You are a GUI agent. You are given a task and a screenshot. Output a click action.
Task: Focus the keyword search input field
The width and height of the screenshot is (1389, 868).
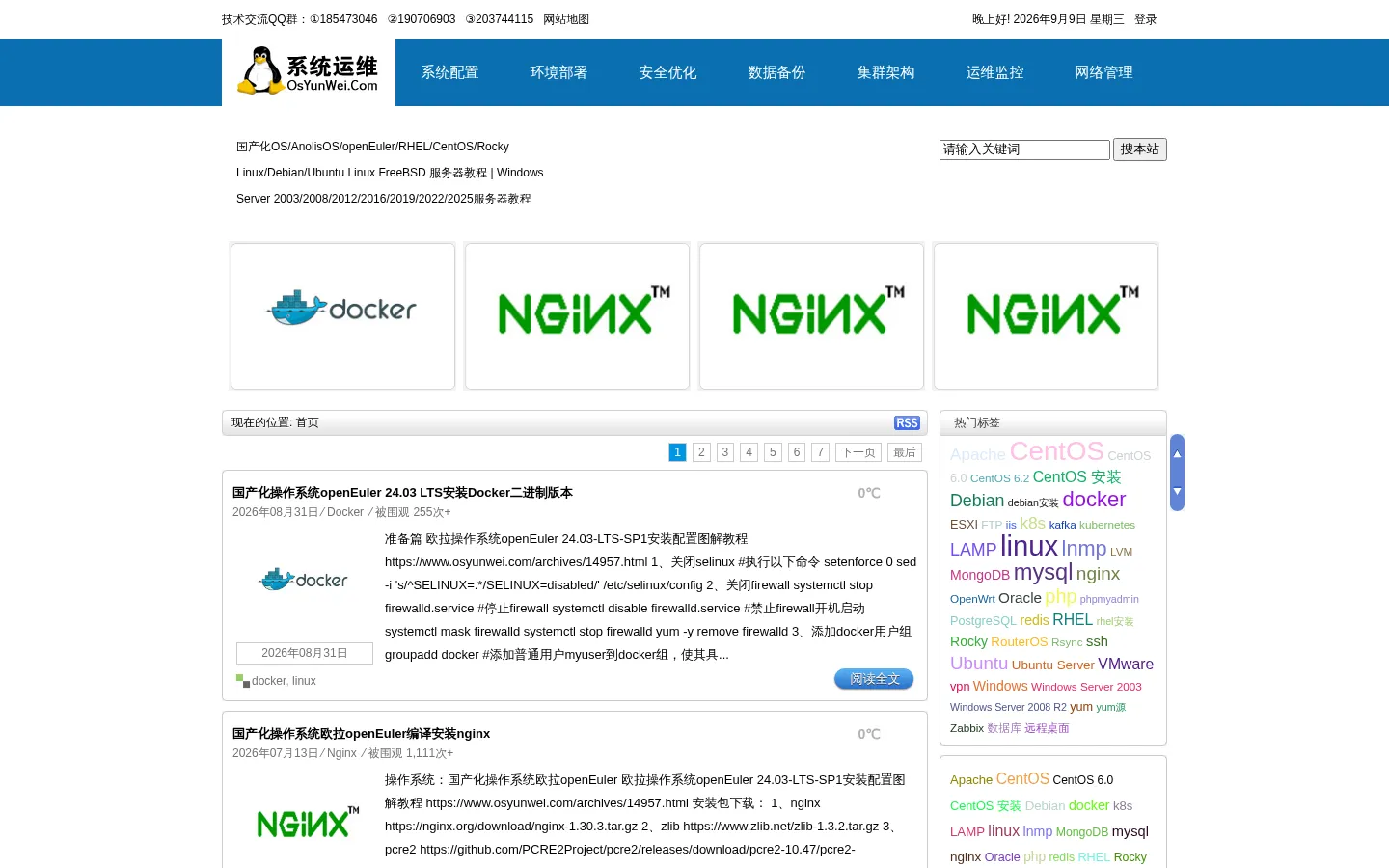(1024, 149)
